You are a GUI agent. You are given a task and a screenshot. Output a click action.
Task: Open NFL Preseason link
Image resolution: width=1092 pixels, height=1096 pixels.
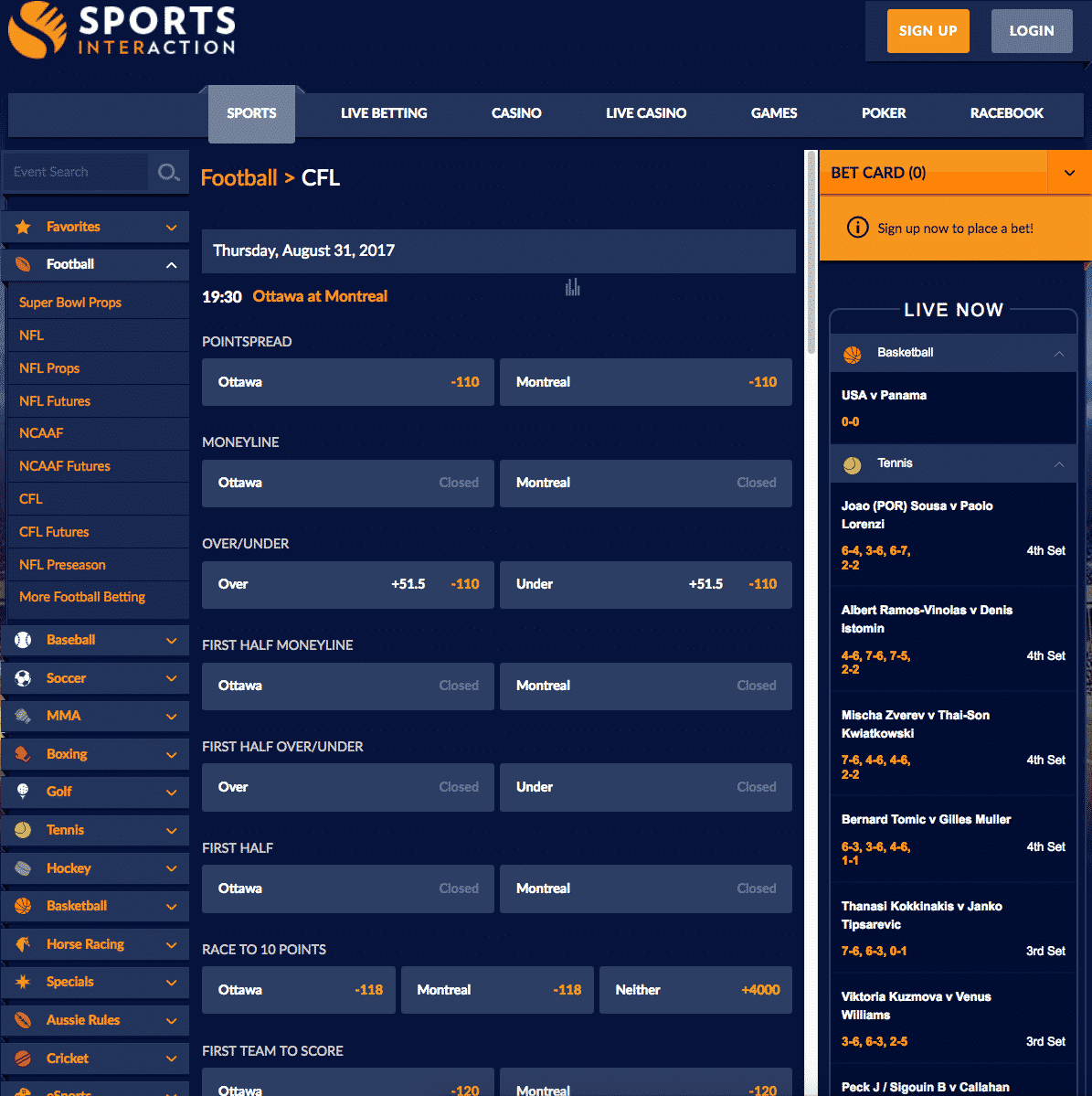(x=63, y=565)
